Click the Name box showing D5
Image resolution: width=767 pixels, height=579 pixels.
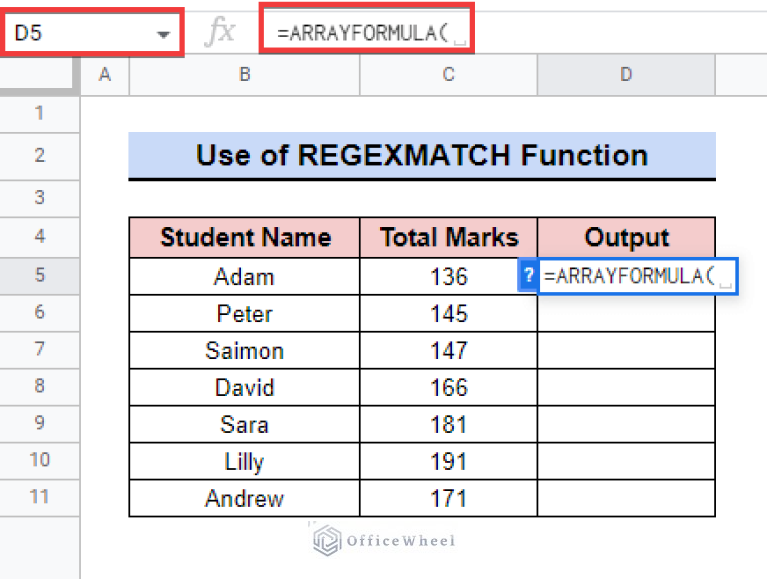pyautogui.click(x=80, y=33)
